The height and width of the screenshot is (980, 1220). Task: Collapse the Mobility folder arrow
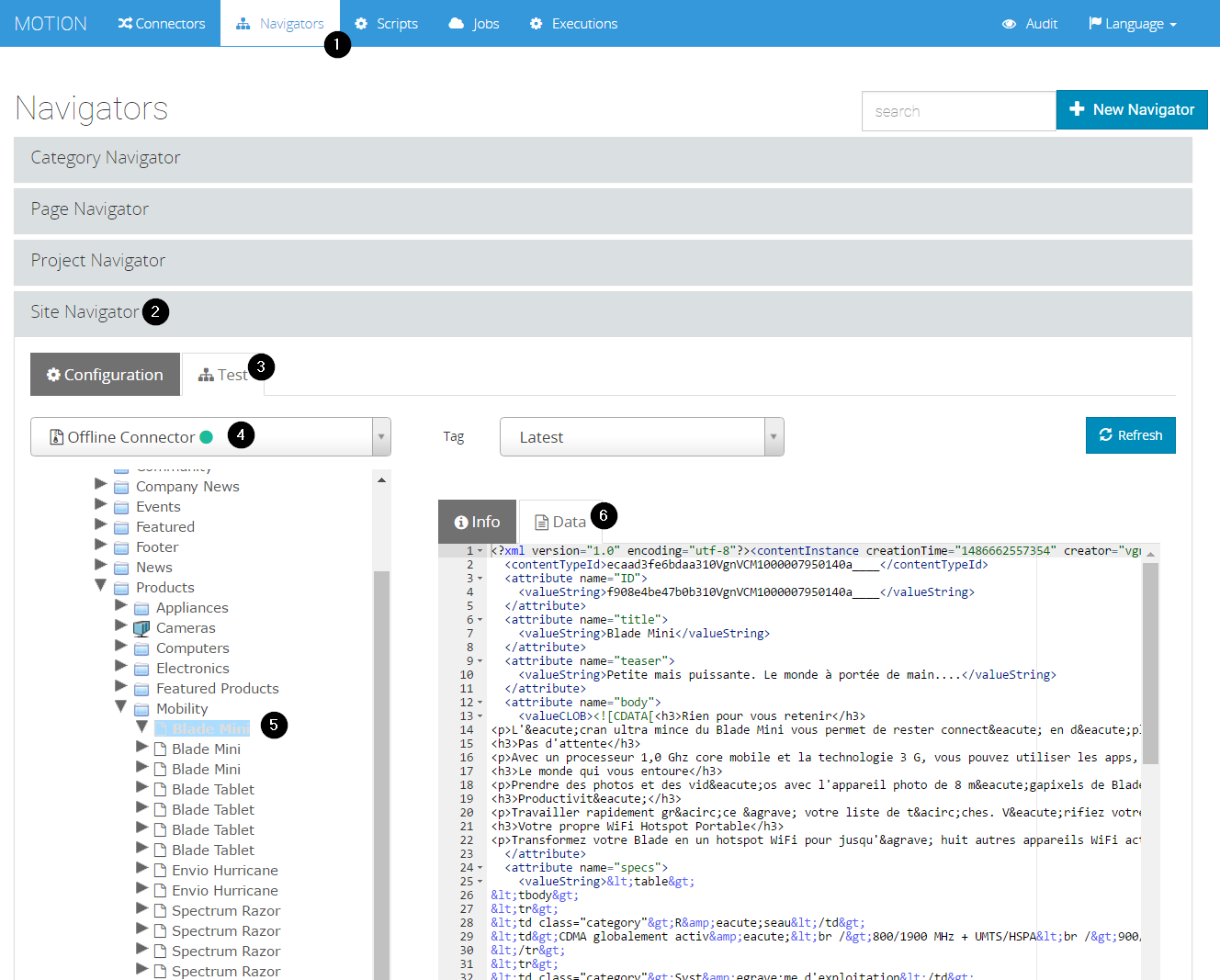121,706
